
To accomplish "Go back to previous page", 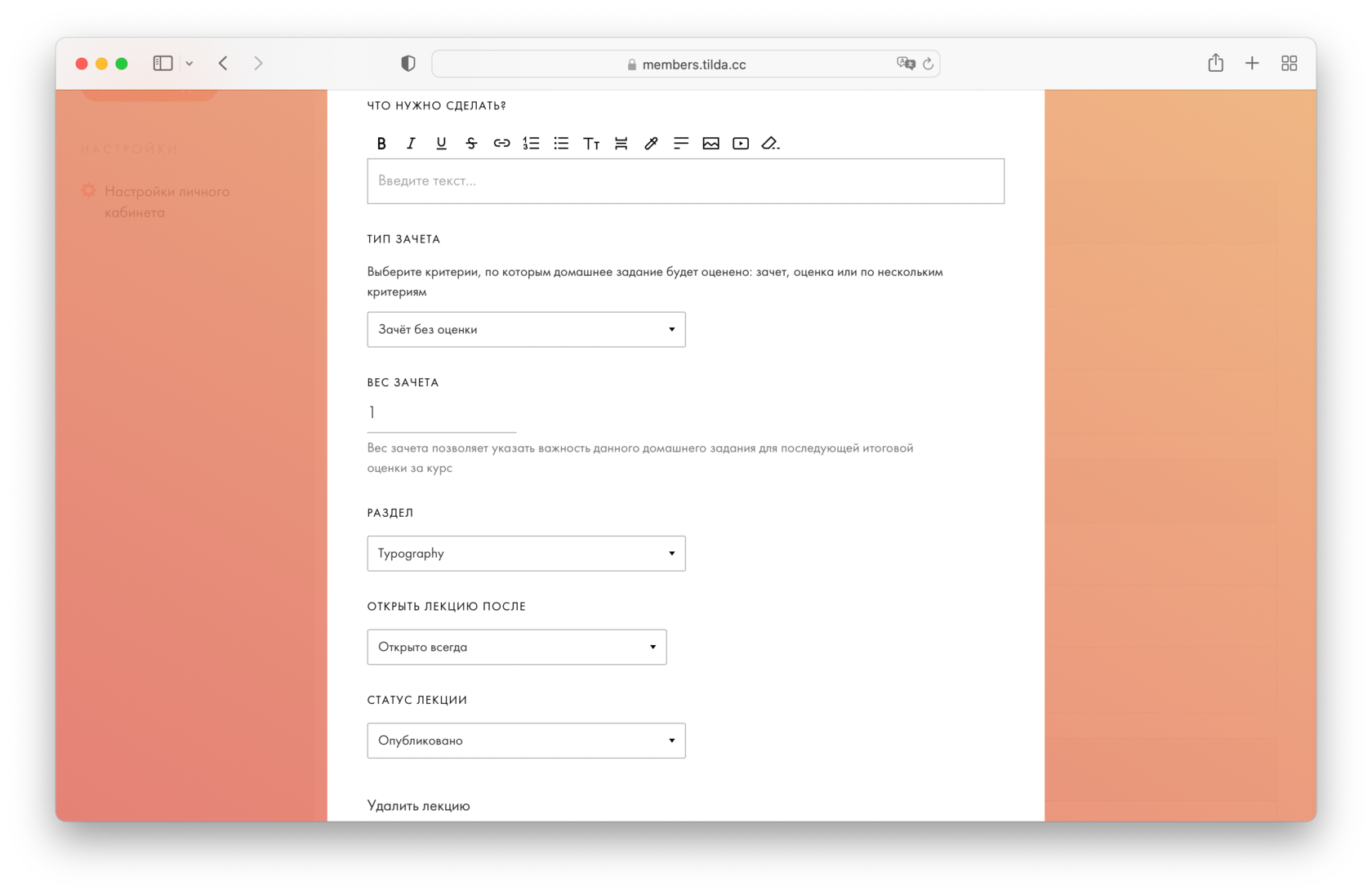I will coord(223,63).
